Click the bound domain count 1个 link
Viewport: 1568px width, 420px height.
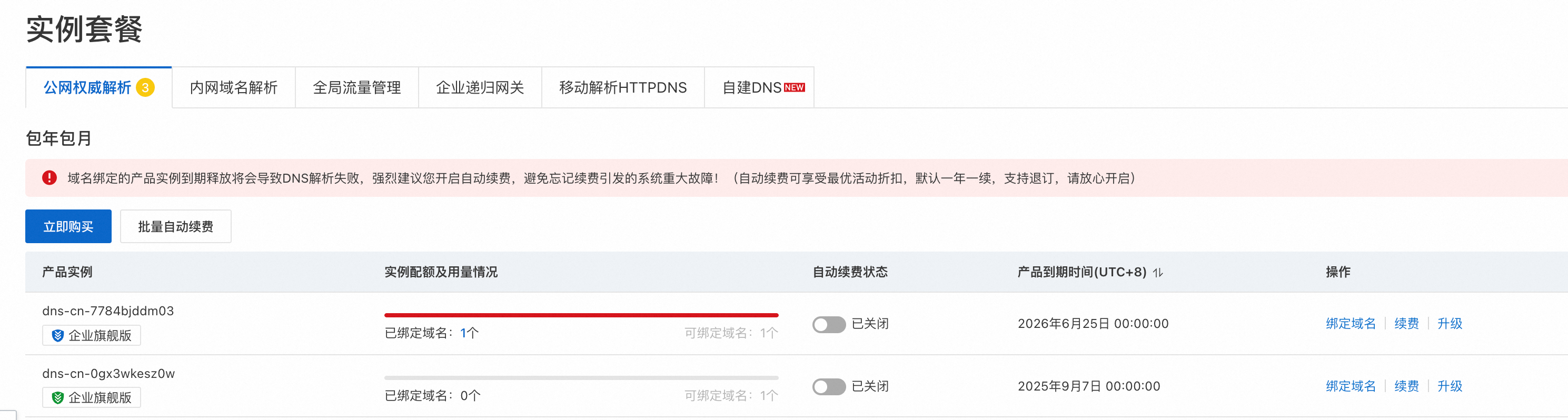tap(469, 333)
